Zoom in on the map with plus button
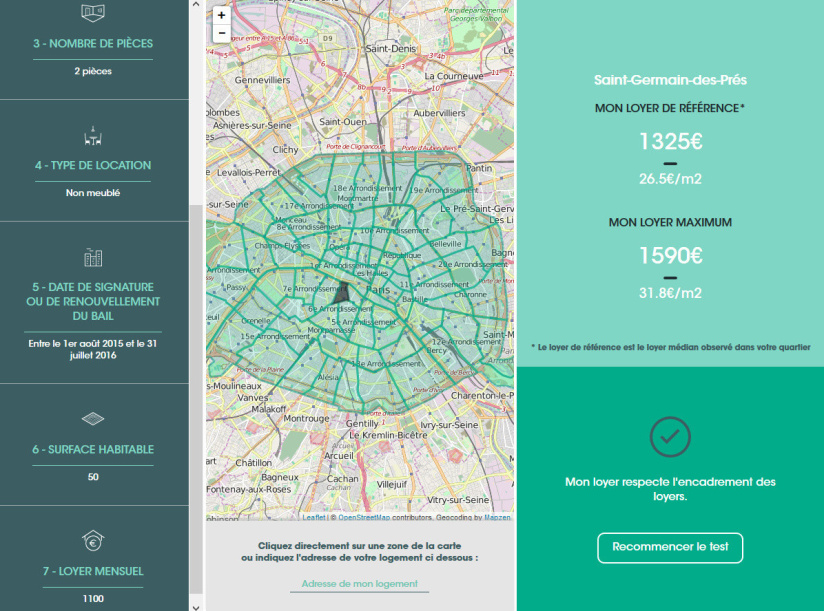Viewport: 824px width, 611px height. click(x=222, y=16)
